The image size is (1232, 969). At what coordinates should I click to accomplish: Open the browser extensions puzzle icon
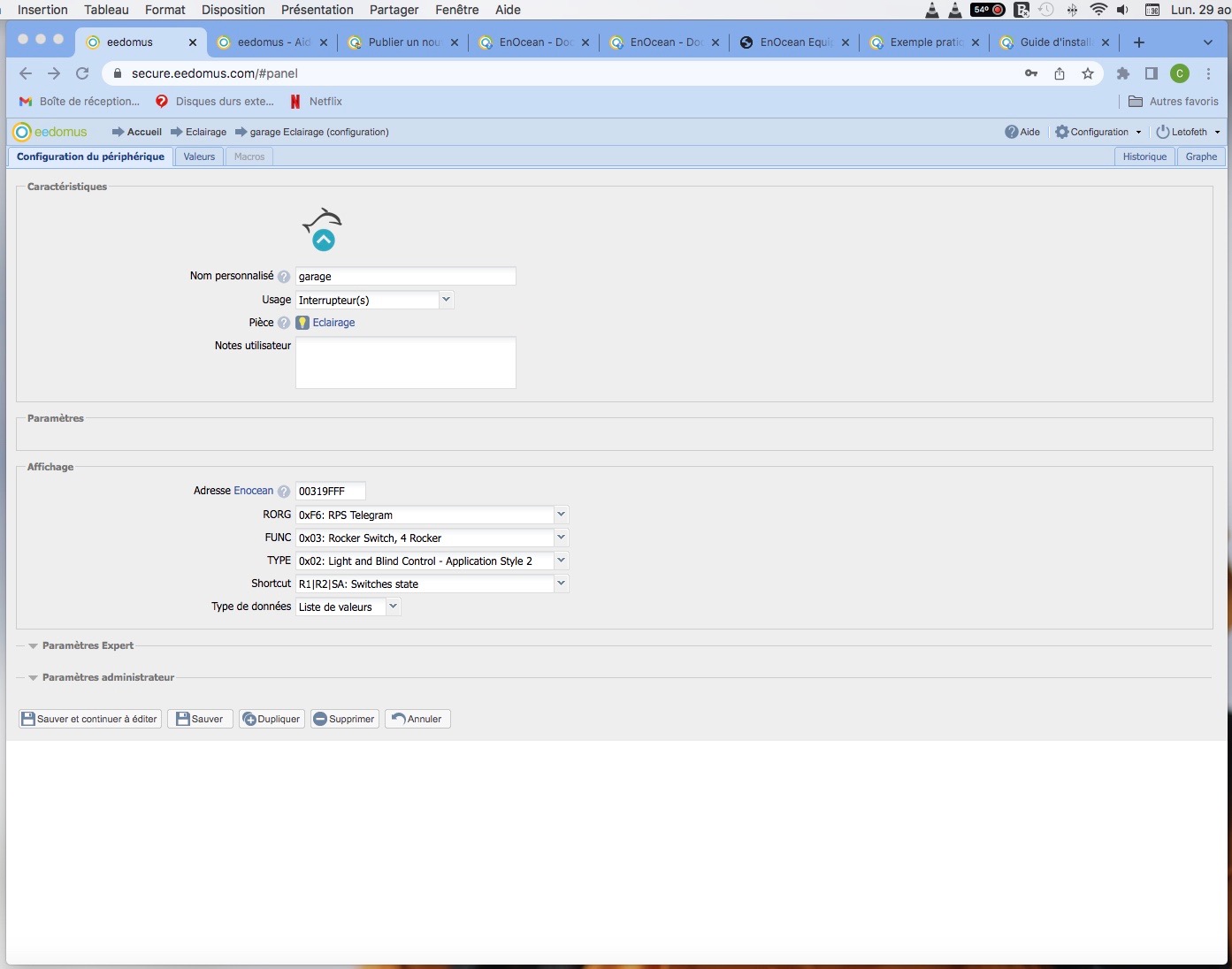tap(1123, 73)
